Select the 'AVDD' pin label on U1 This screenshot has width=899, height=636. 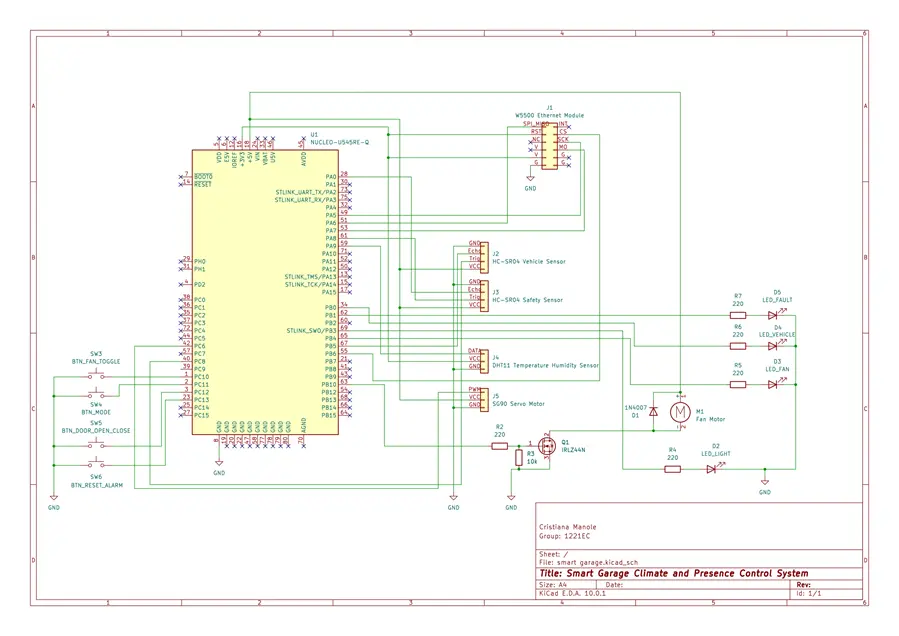303,159
